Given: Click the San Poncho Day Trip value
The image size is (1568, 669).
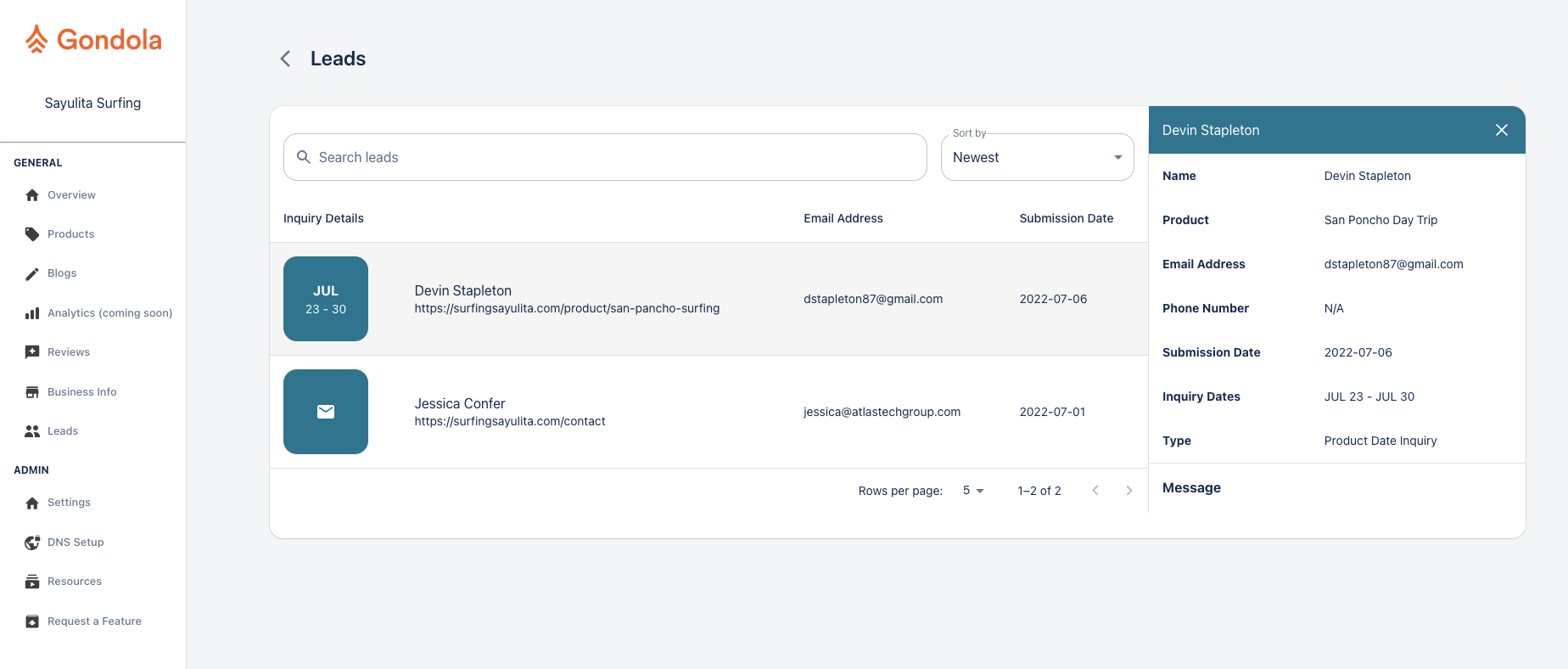Looking at the screenshot, I should coord(1380,220).
